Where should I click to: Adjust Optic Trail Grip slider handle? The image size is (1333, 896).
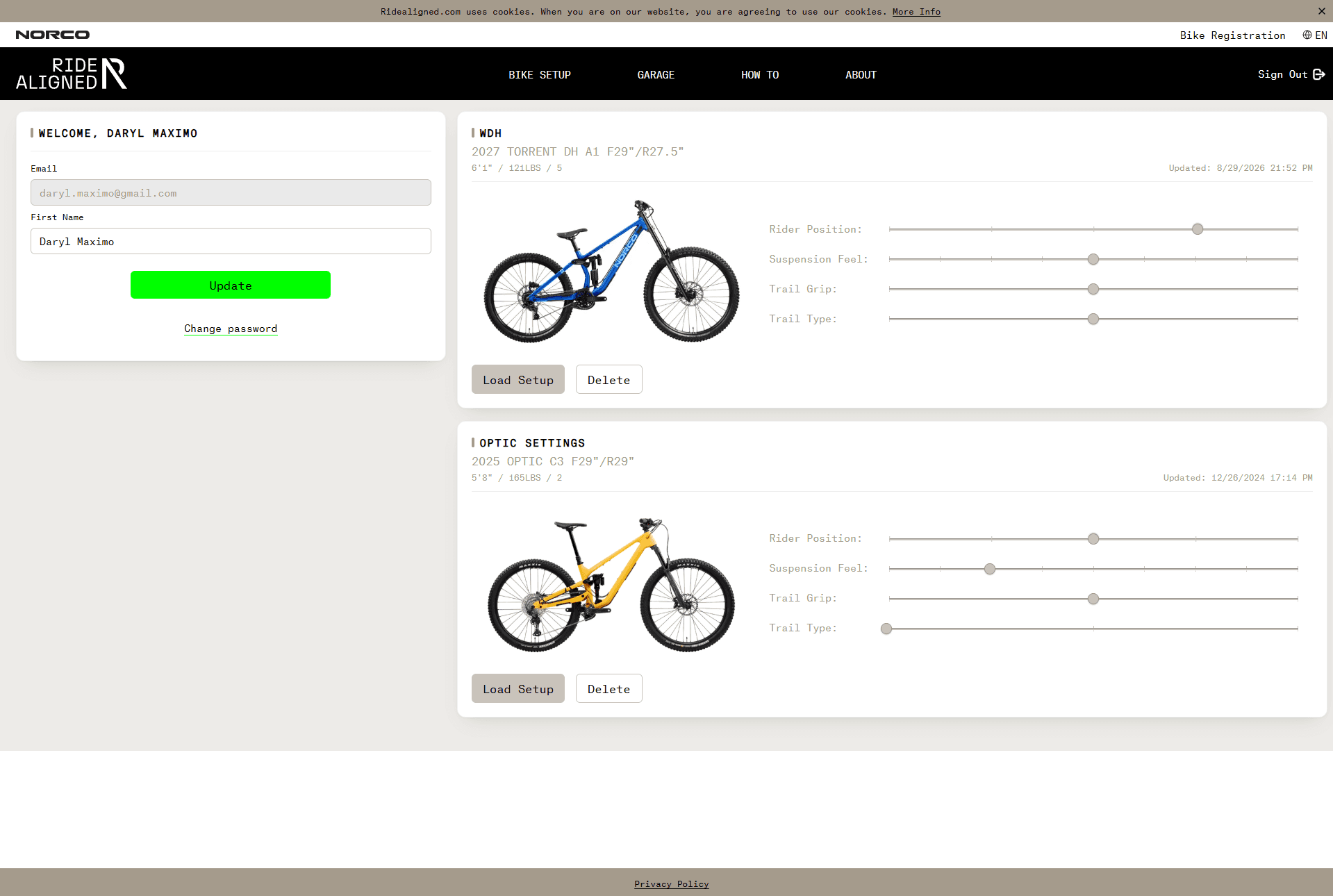[1093, 599]
